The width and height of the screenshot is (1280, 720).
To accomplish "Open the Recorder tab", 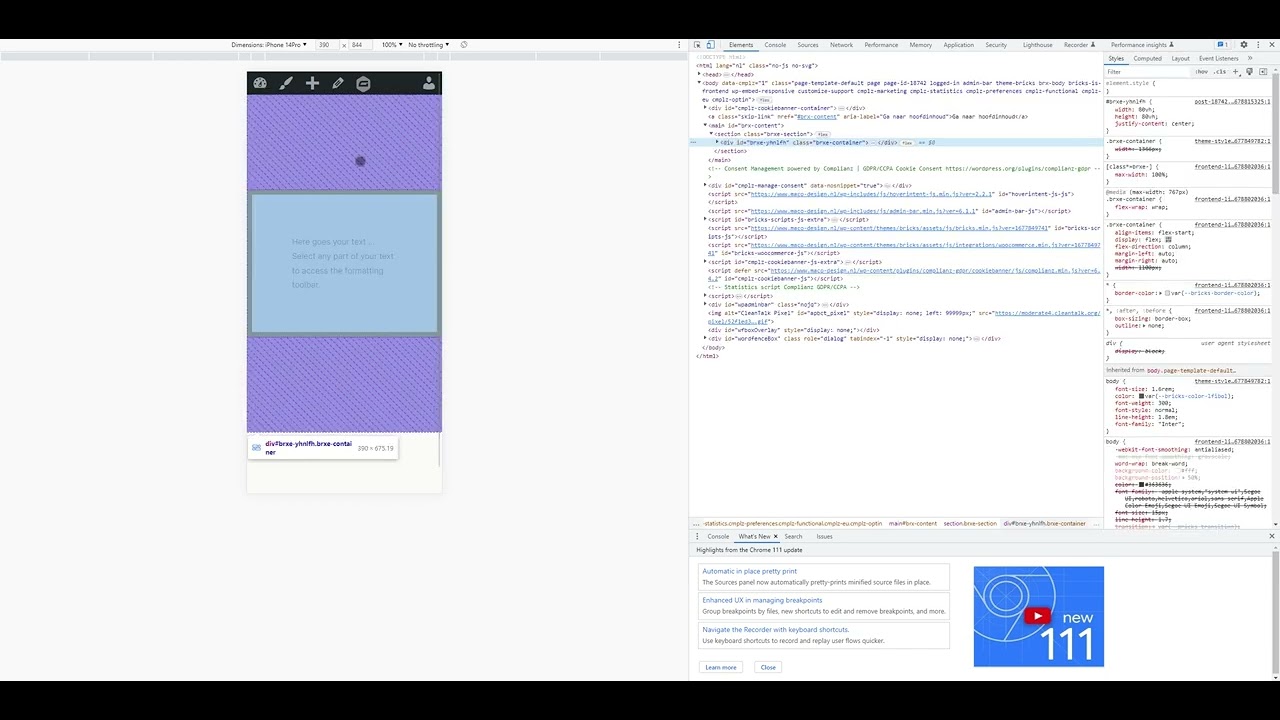I will click(x=1079, y=45).
